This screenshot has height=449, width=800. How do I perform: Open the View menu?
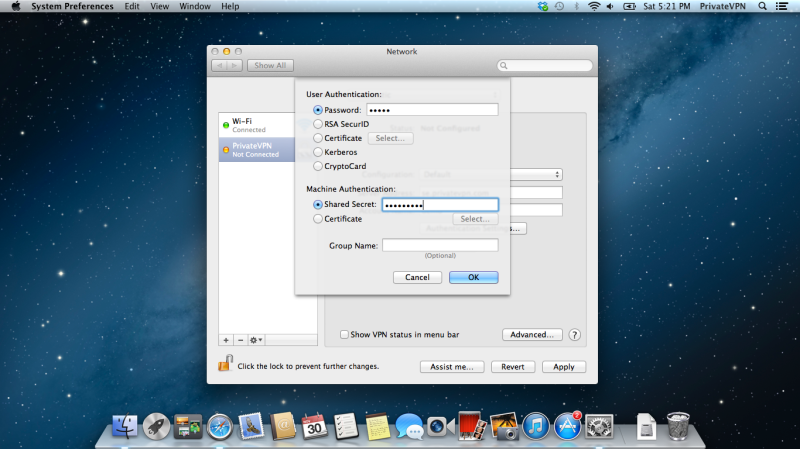coord(159,6)
